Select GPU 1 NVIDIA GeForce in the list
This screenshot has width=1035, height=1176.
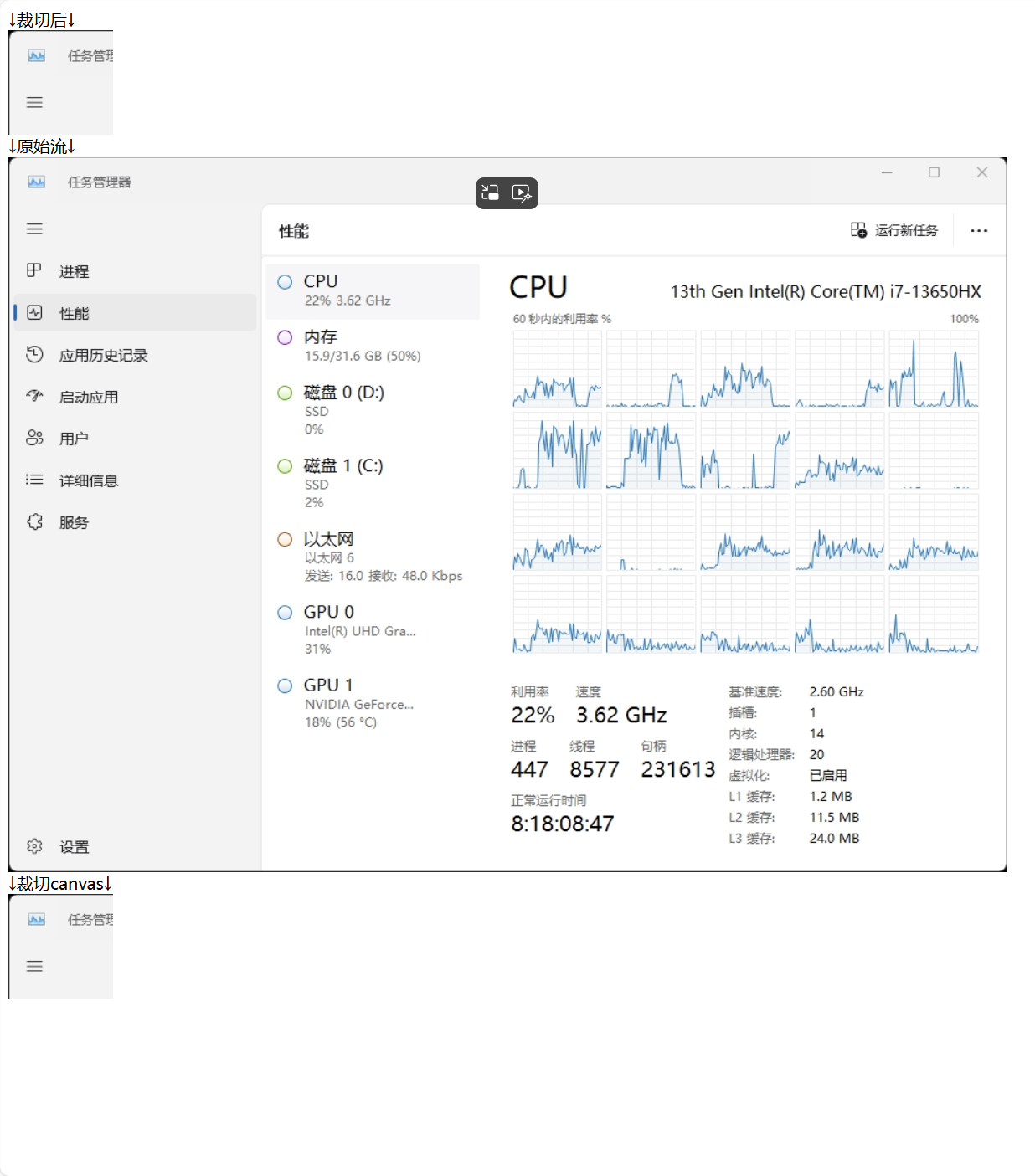pos(372,702)
